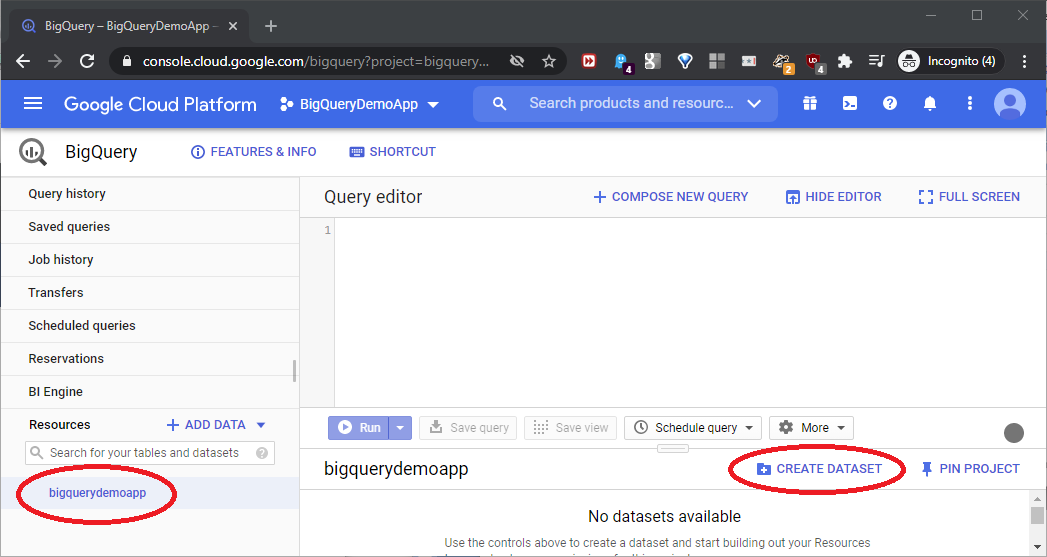Image resolution: width=1047 pixels, height=557 pixels.
Task: Open the Run button dropdown arrow
Action: pyautogui.click(x=400, y=428)
